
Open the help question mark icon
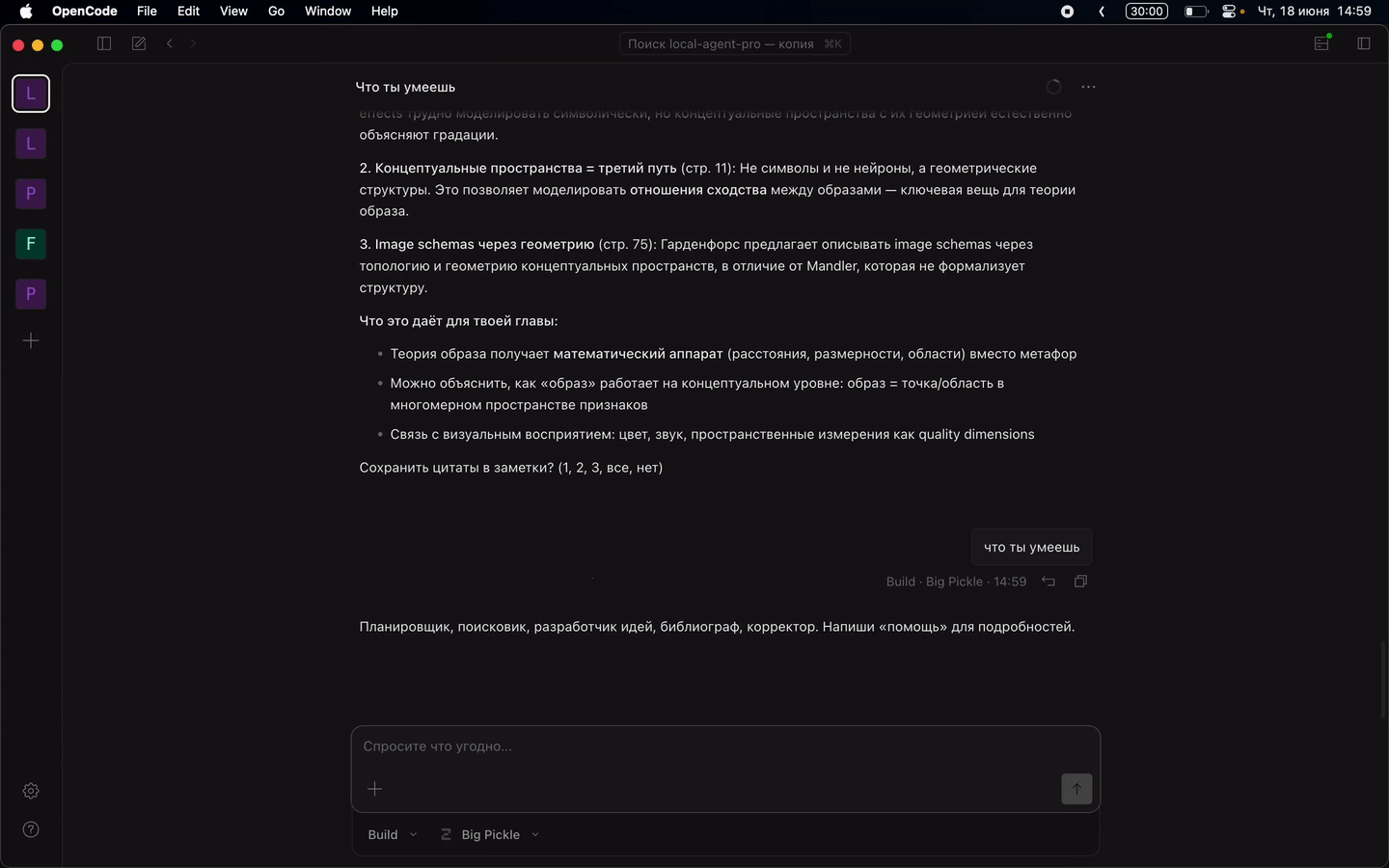31,829
